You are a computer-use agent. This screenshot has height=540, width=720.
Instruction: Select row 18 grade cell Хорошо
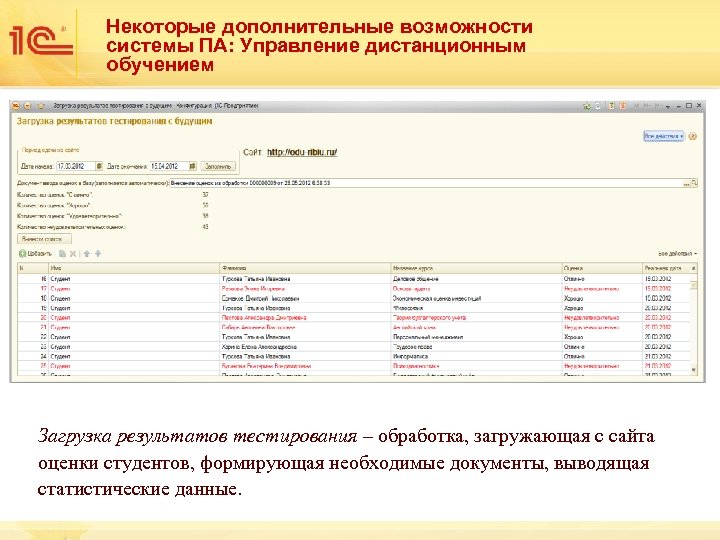pyautogui.click(x=602, y=298)
